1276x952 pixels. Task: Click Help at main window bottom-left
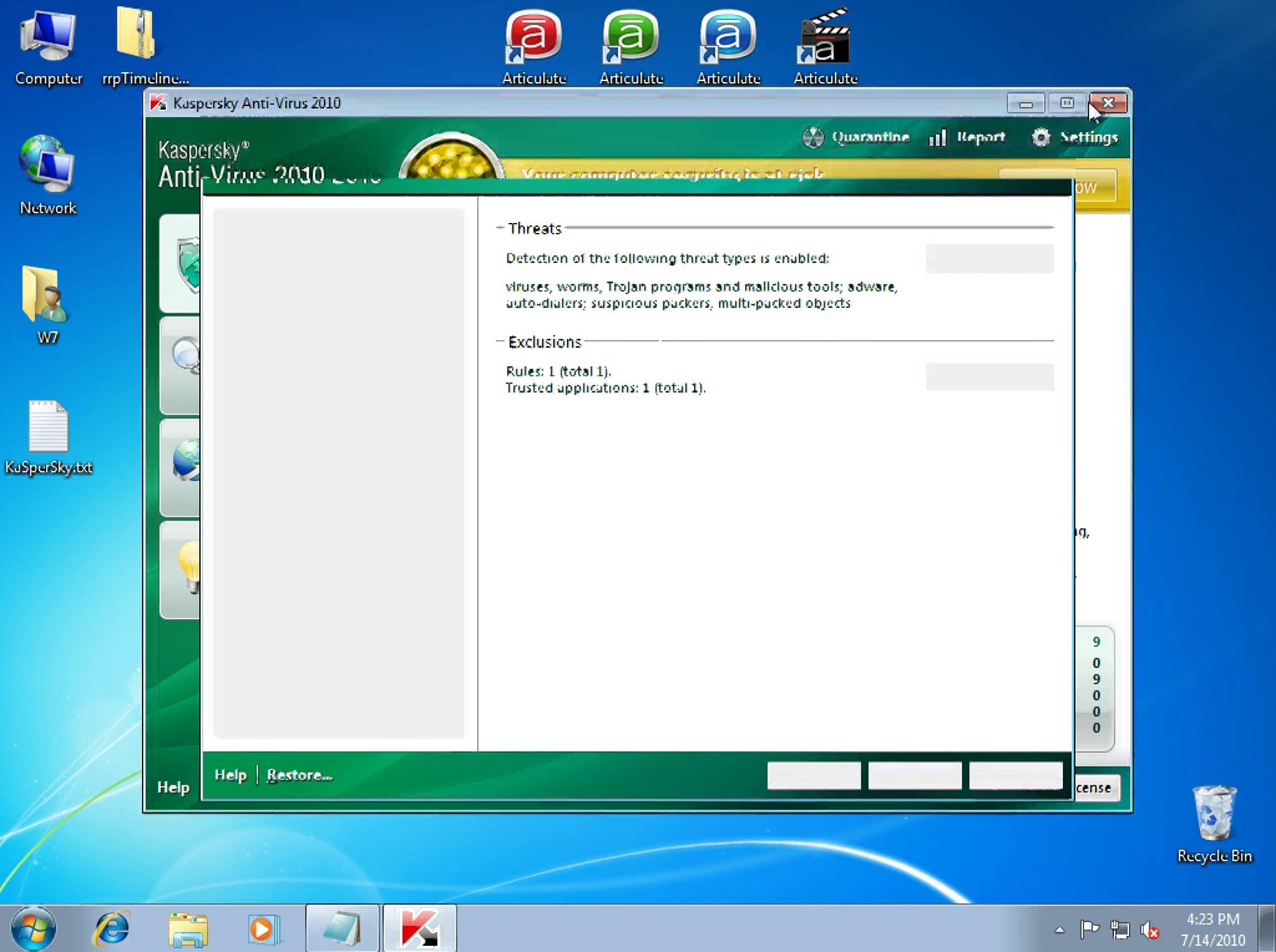click(173, 787)
